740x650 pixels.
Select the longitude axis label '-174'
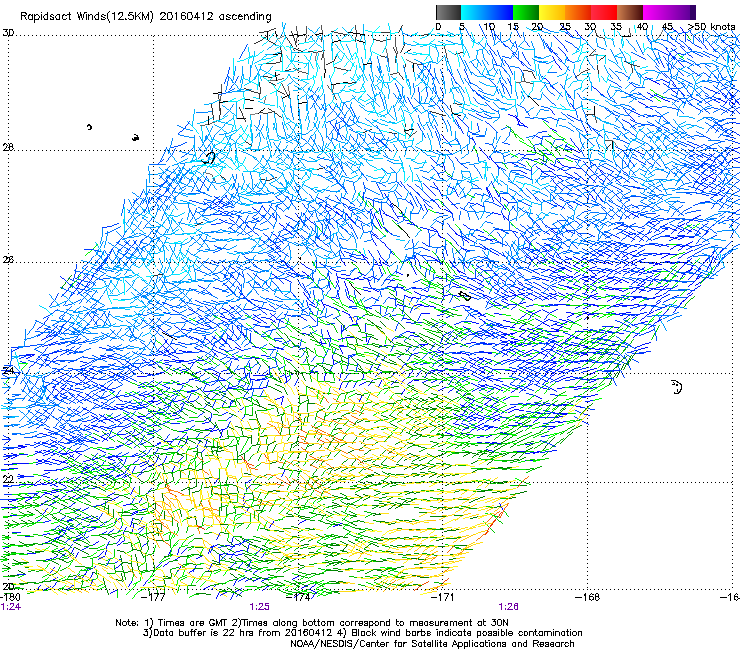(298, 597)
